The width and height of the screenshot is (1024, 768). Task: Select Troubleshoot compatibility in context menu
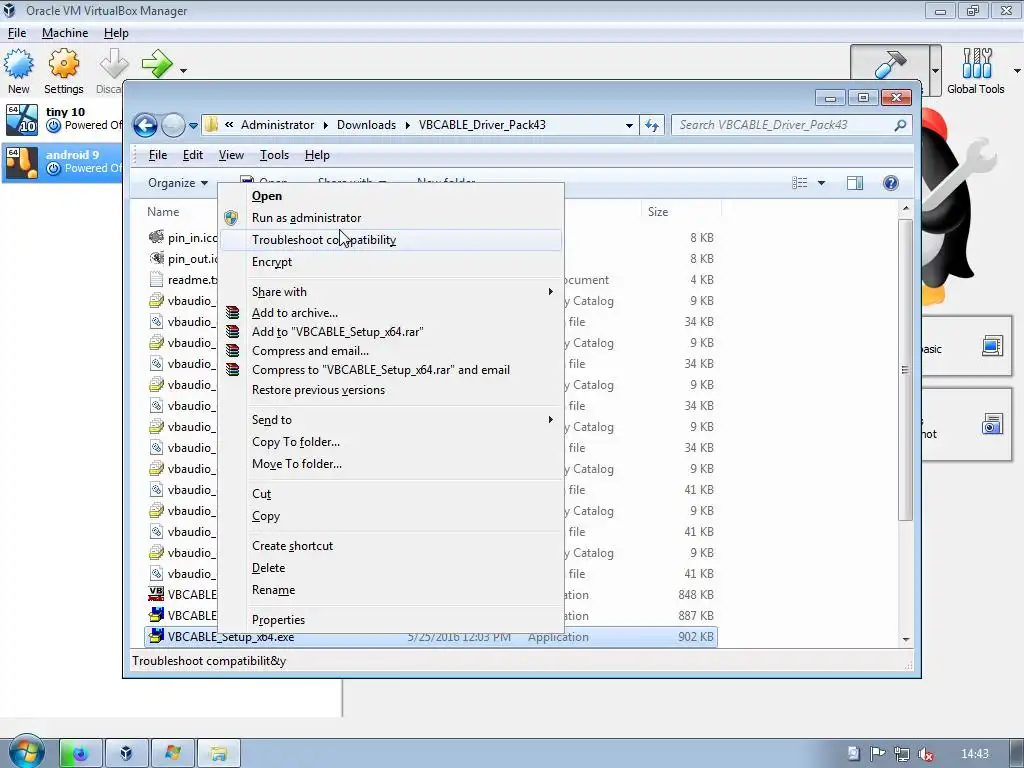[391, 240]
